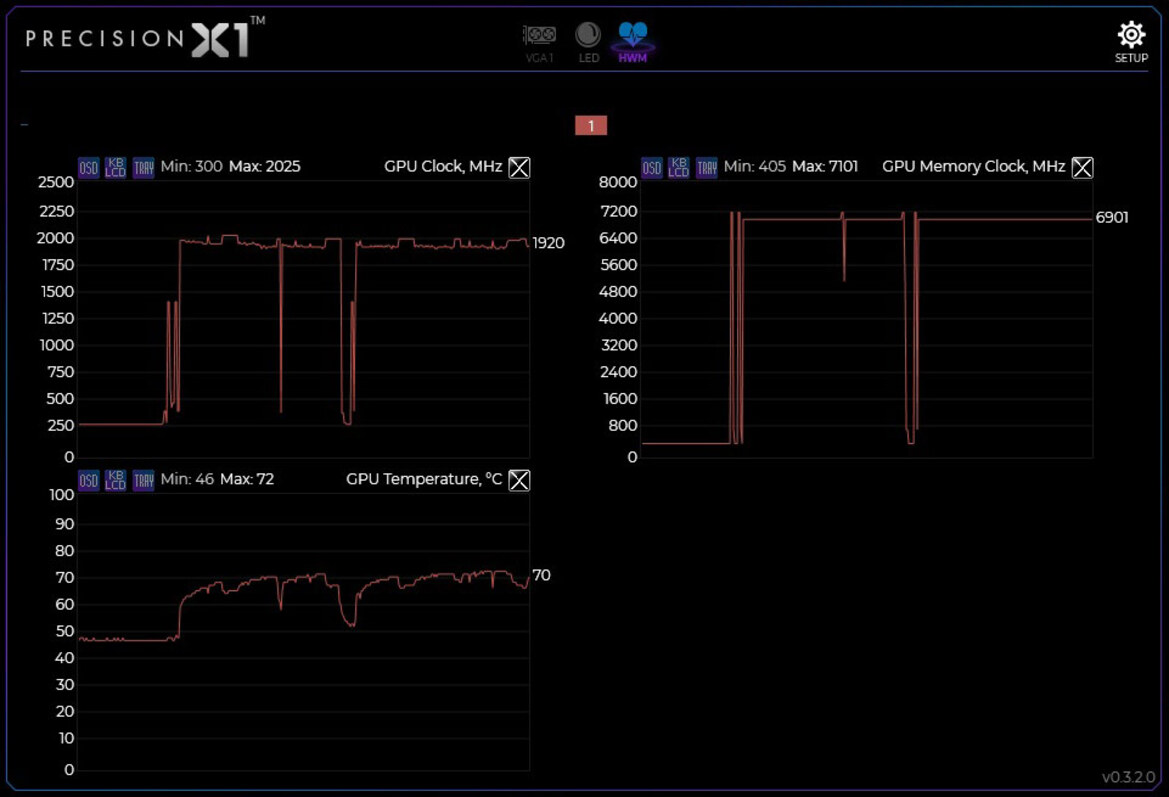Toggle TRAY for GPU Memory Clock graph
1169x797 pixels.
(706, 167)
